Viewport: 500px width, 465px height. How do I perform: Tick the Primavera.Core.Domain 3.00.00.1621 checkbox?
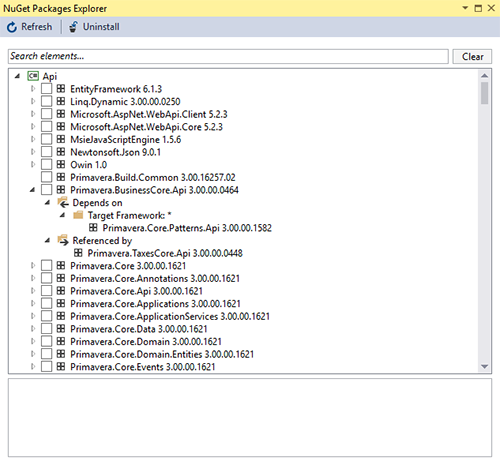(47, 341)
